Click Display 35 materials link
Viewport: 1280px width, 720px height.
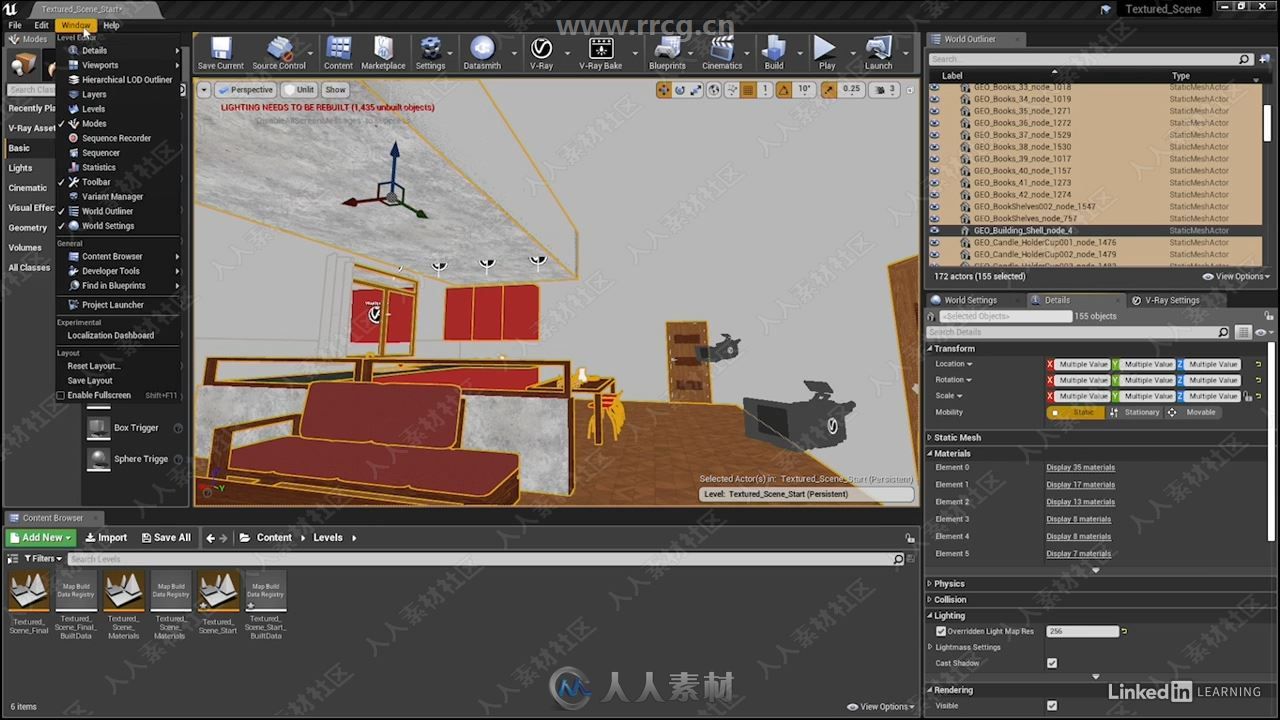1080,468
